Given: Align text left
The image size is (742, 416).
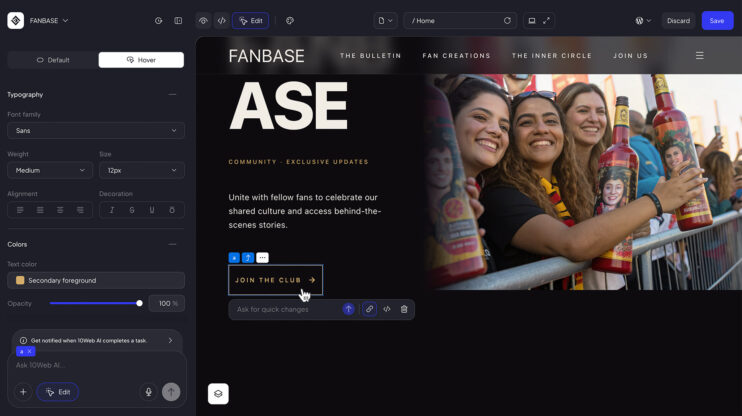Looking at the screenshot, I should (x=20, y=210).
